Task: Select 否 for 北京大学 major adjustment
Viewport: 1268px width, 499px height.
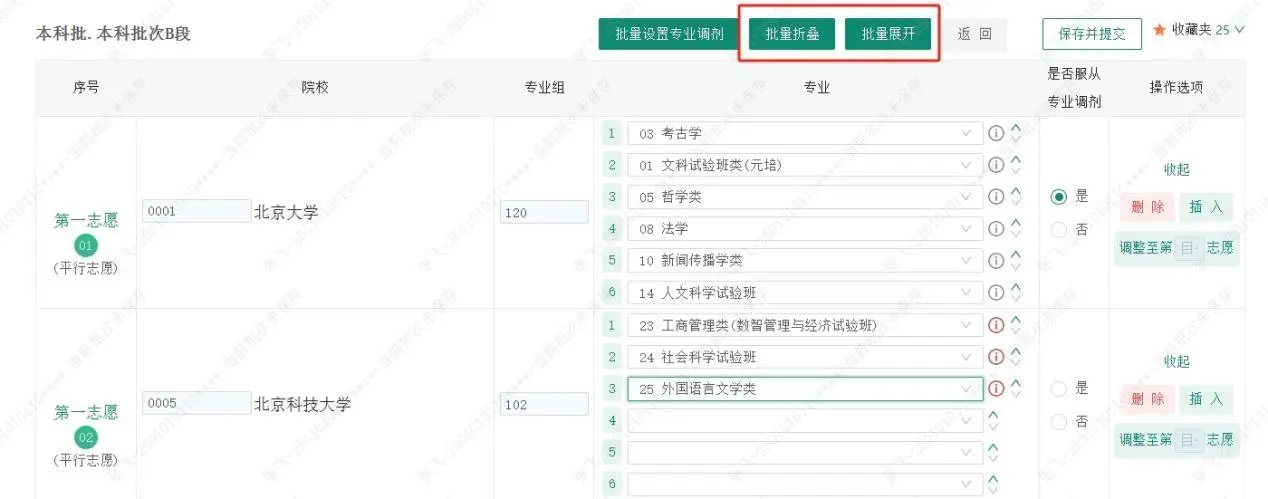Action: coord(1059,230)
